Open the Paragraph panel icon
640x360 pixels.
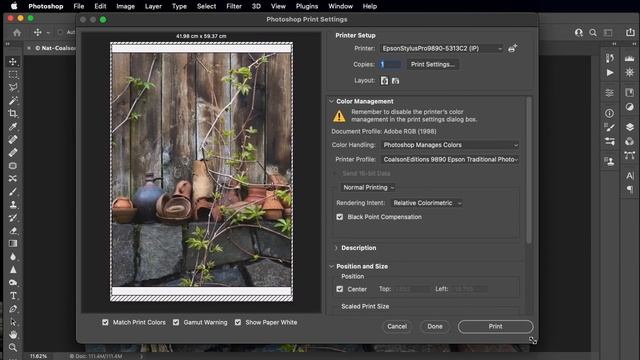tap(629, 189)
